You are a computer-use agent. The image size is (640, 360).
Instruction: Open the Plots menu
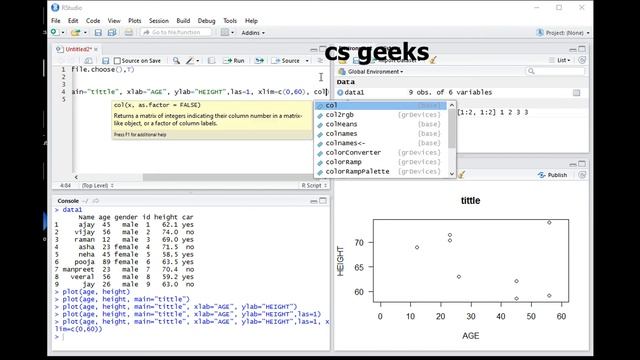pos(134,20)
